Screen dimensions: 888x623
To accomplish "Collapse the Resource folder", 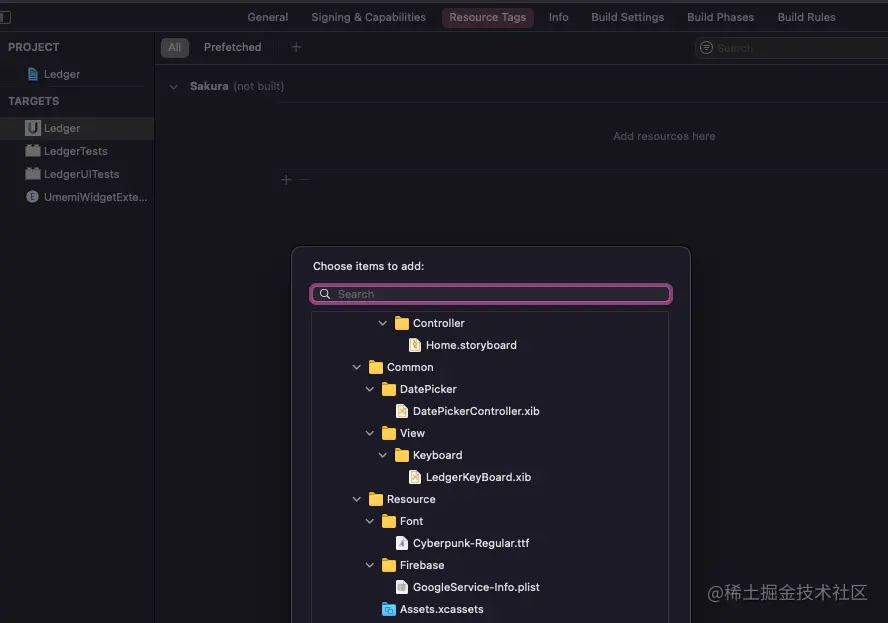I will 356,499.
